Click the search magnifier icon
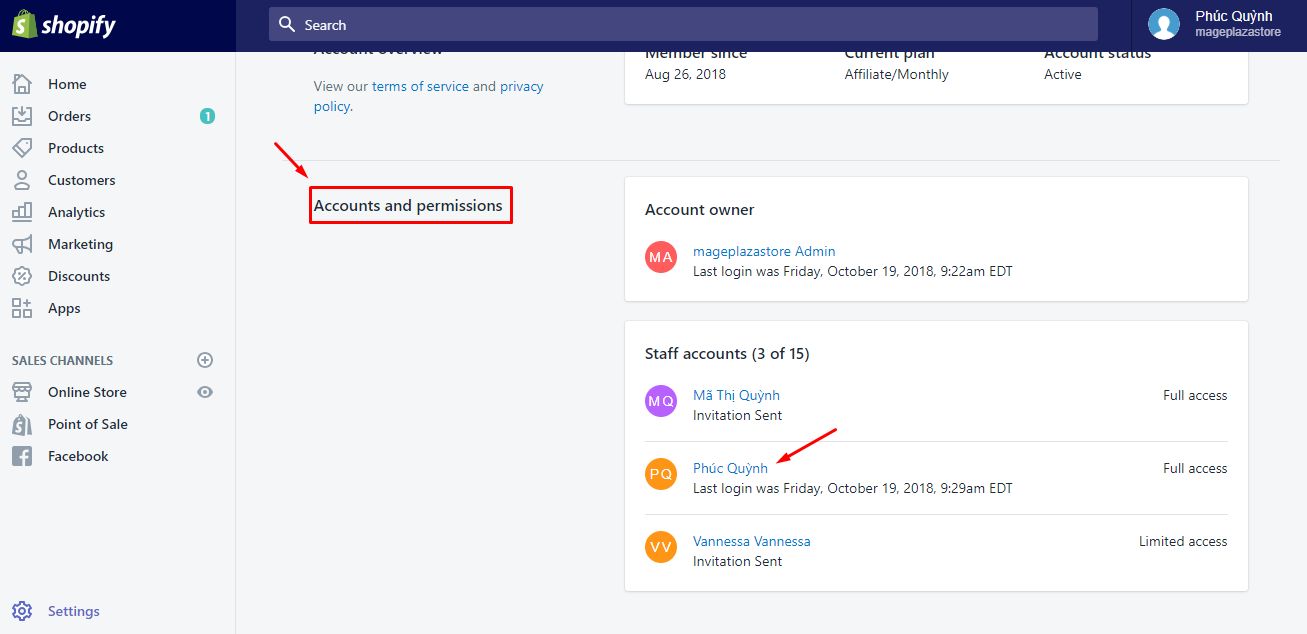 click(287, 24)
